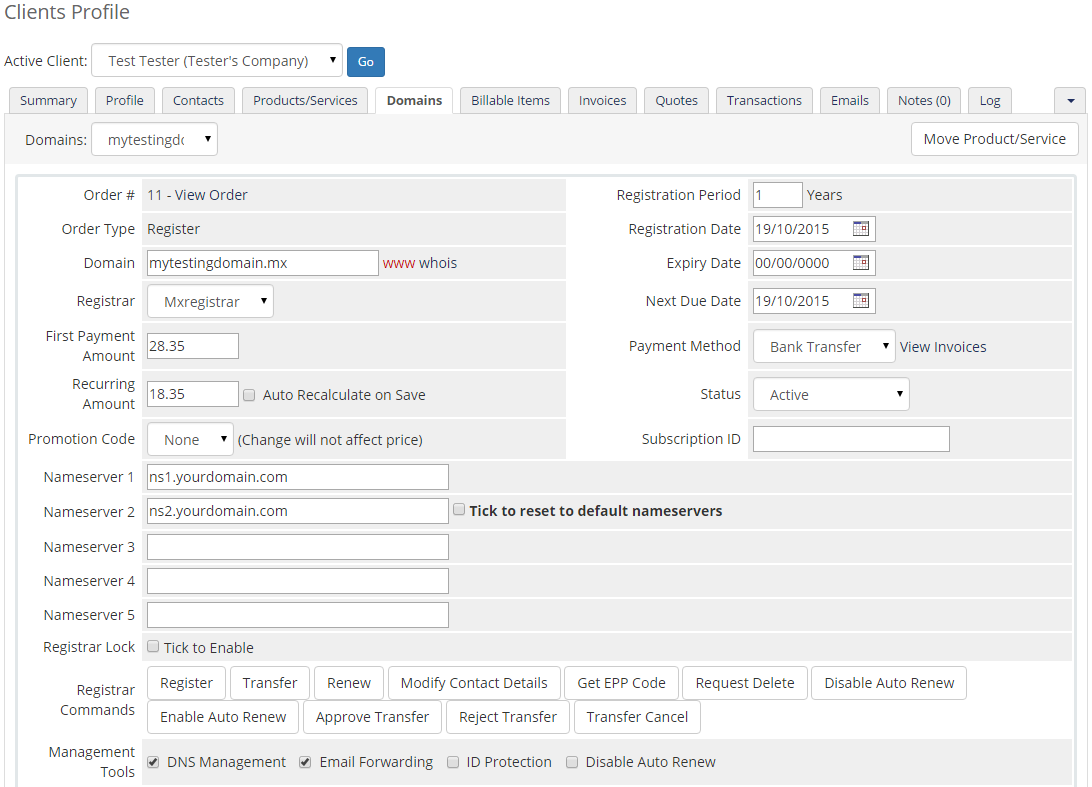Click Modify Contact Details button

tap(474, 683)
